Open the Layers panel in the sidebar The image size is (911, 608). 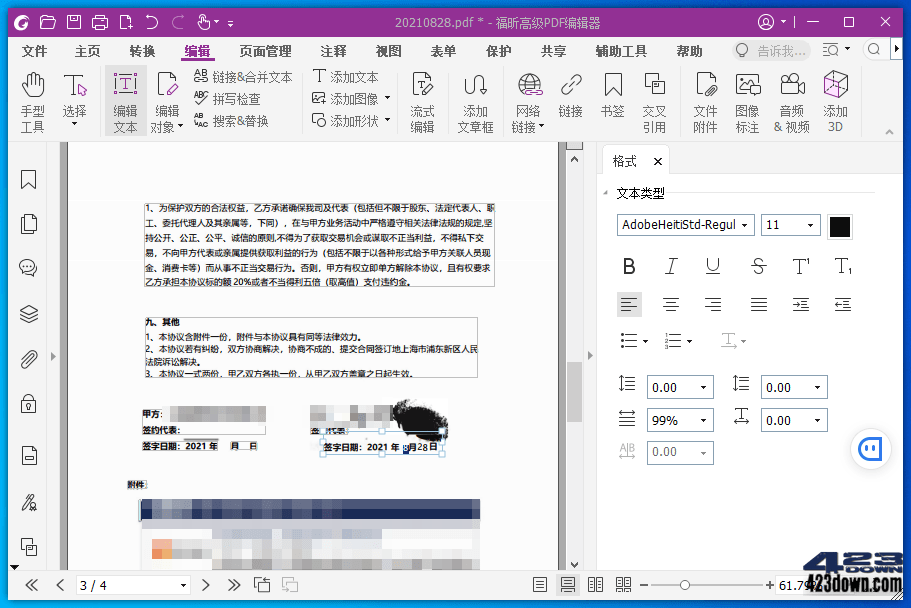[27, 313]
